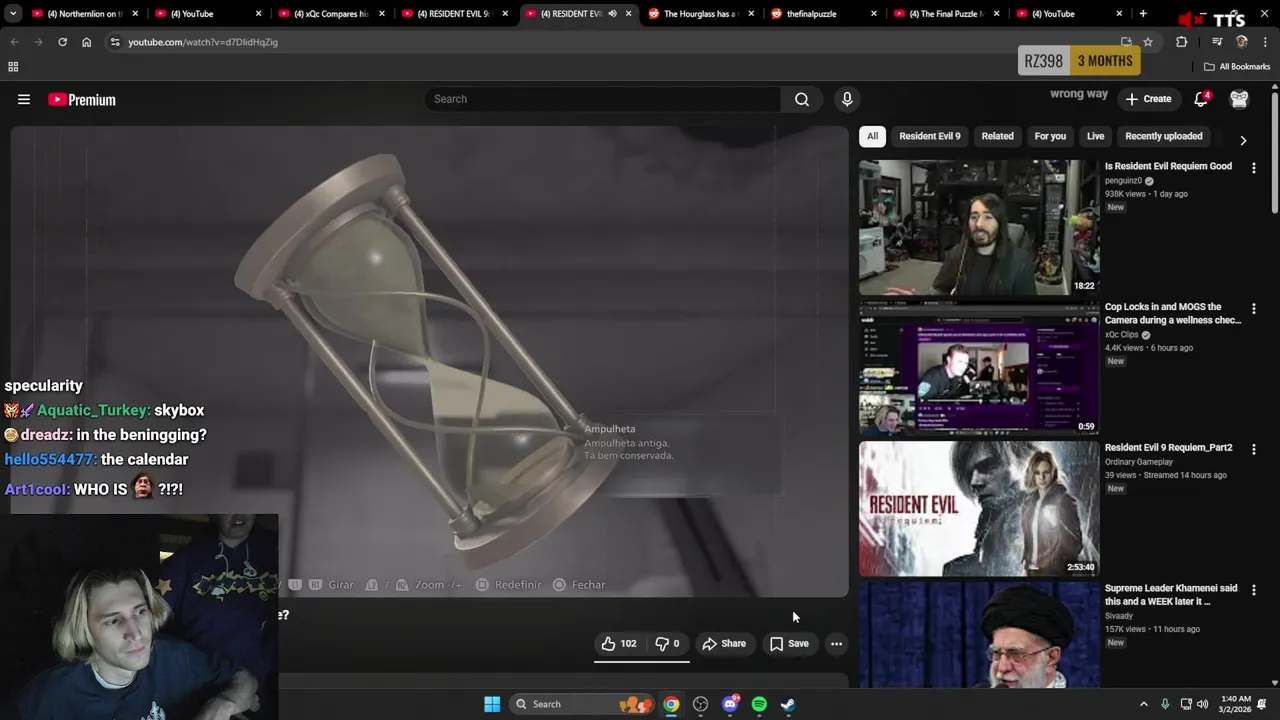This screenshot has height=720, width=1280.
Task: Focus the YouTube search field
Action: [x=603, y=99]
